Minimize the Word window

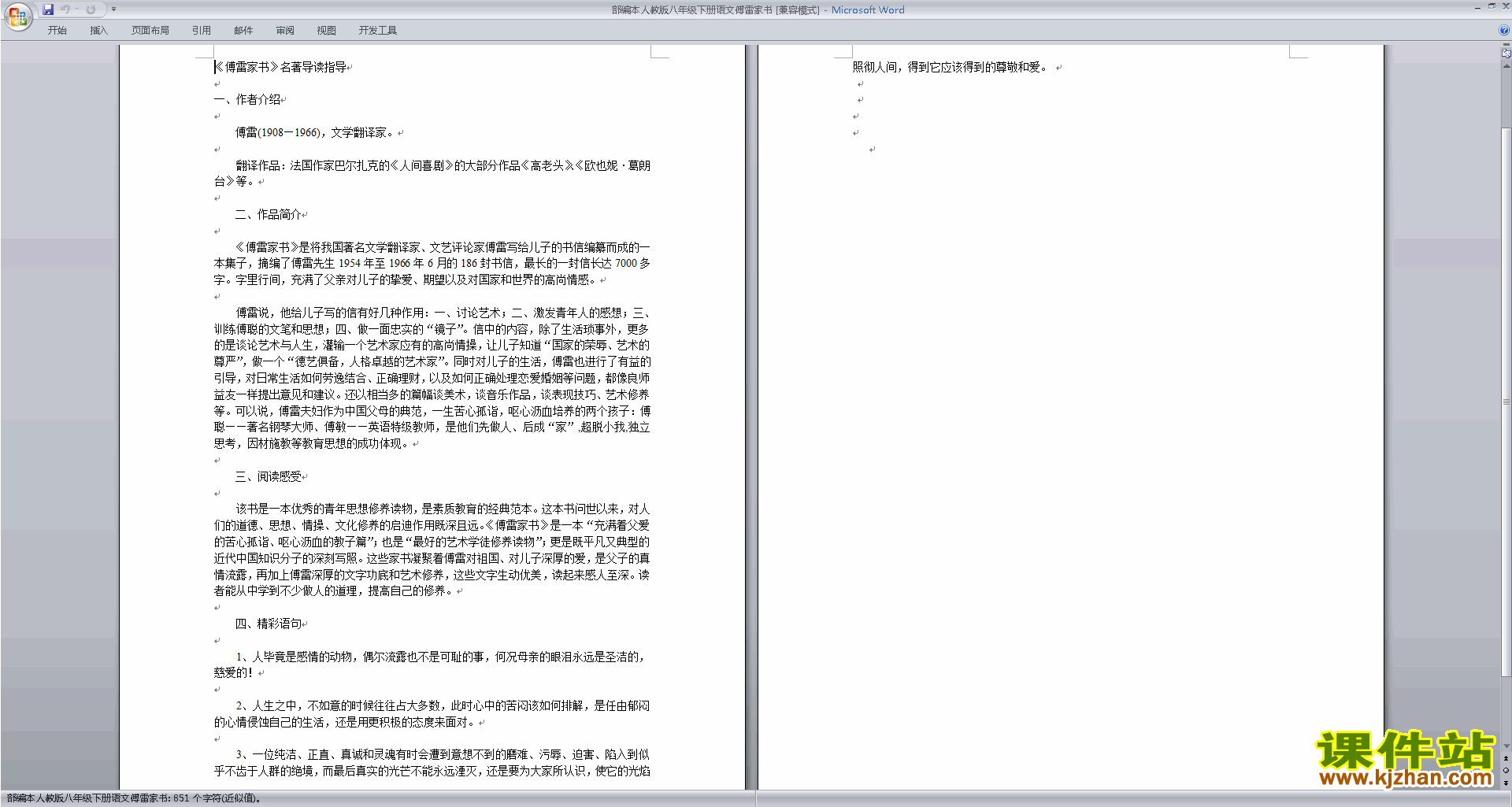tap(1477, 7)
